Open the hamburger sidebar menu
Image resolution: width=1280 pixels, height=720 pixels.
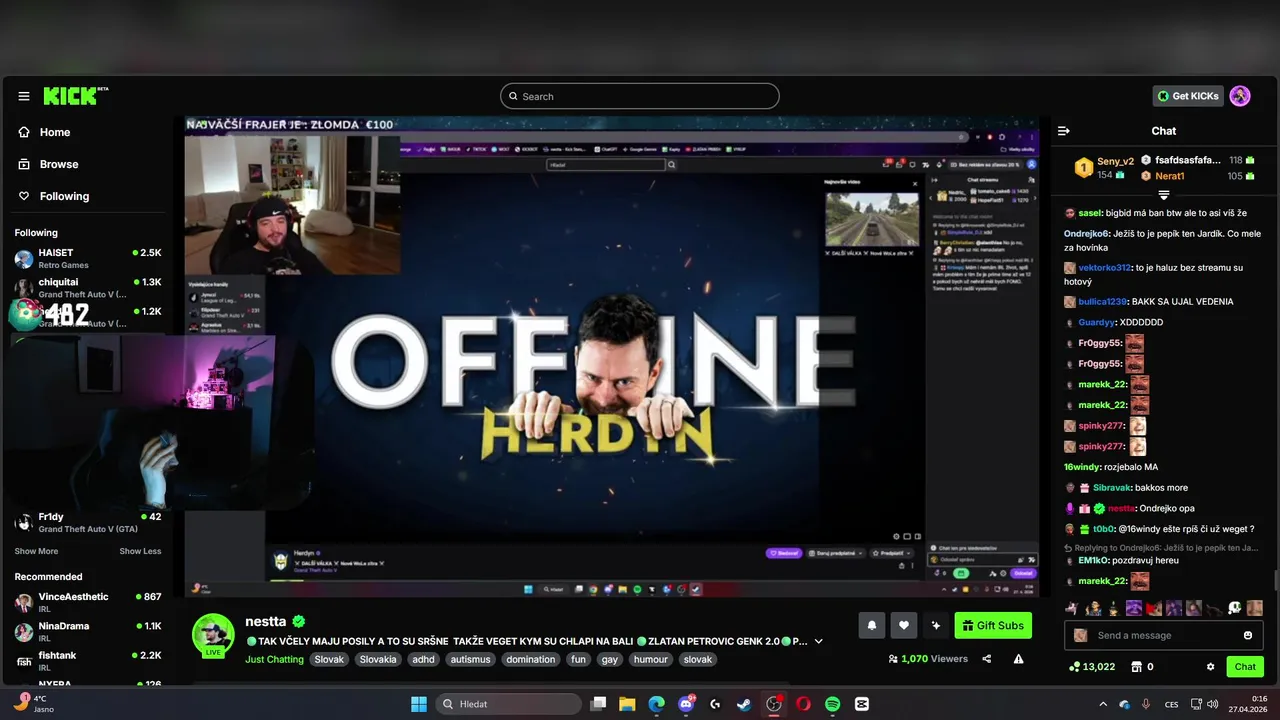click(24, 96)
